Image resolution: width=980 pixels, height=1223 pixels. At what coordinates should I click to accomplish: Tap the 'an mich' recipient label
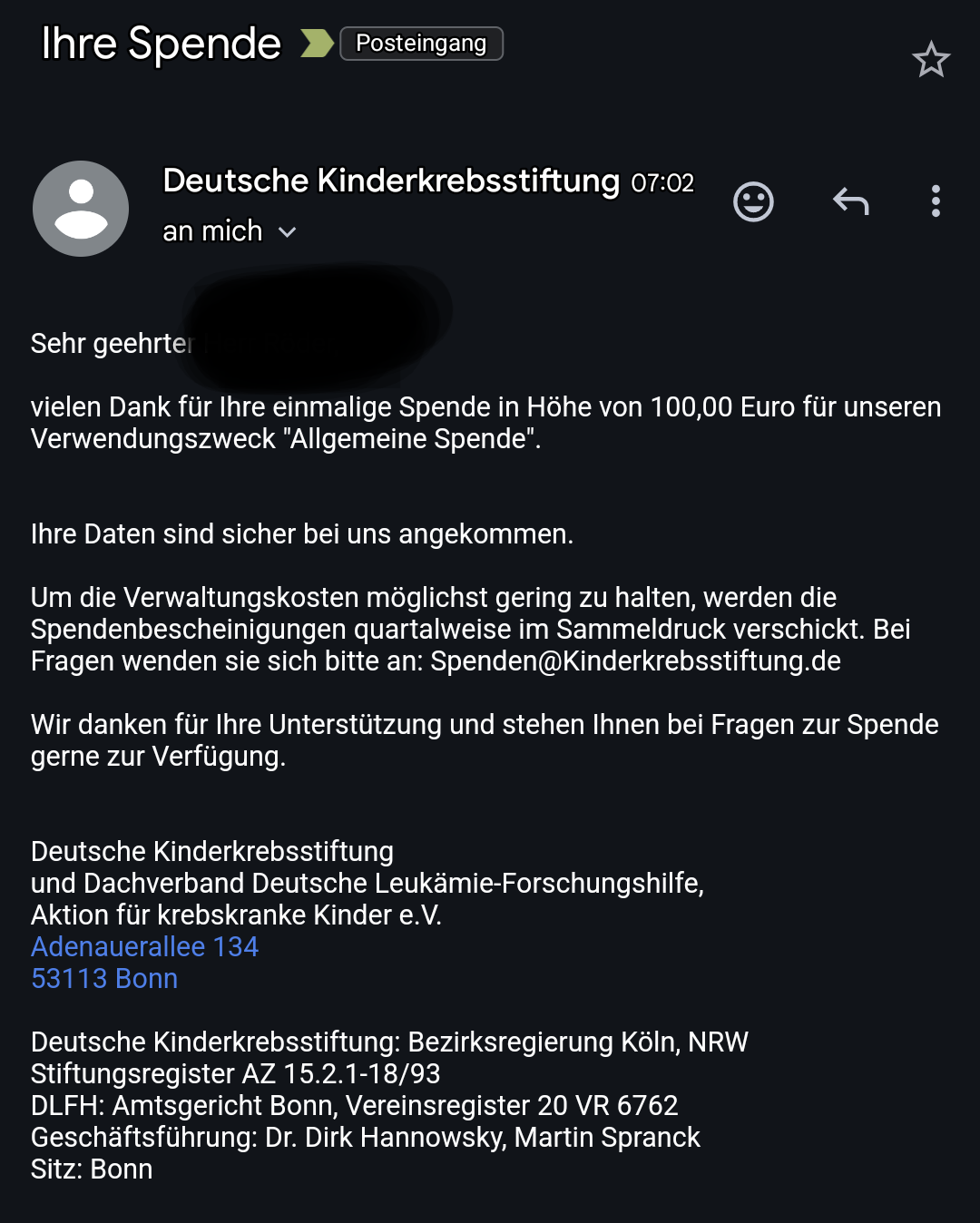(212, 231)
